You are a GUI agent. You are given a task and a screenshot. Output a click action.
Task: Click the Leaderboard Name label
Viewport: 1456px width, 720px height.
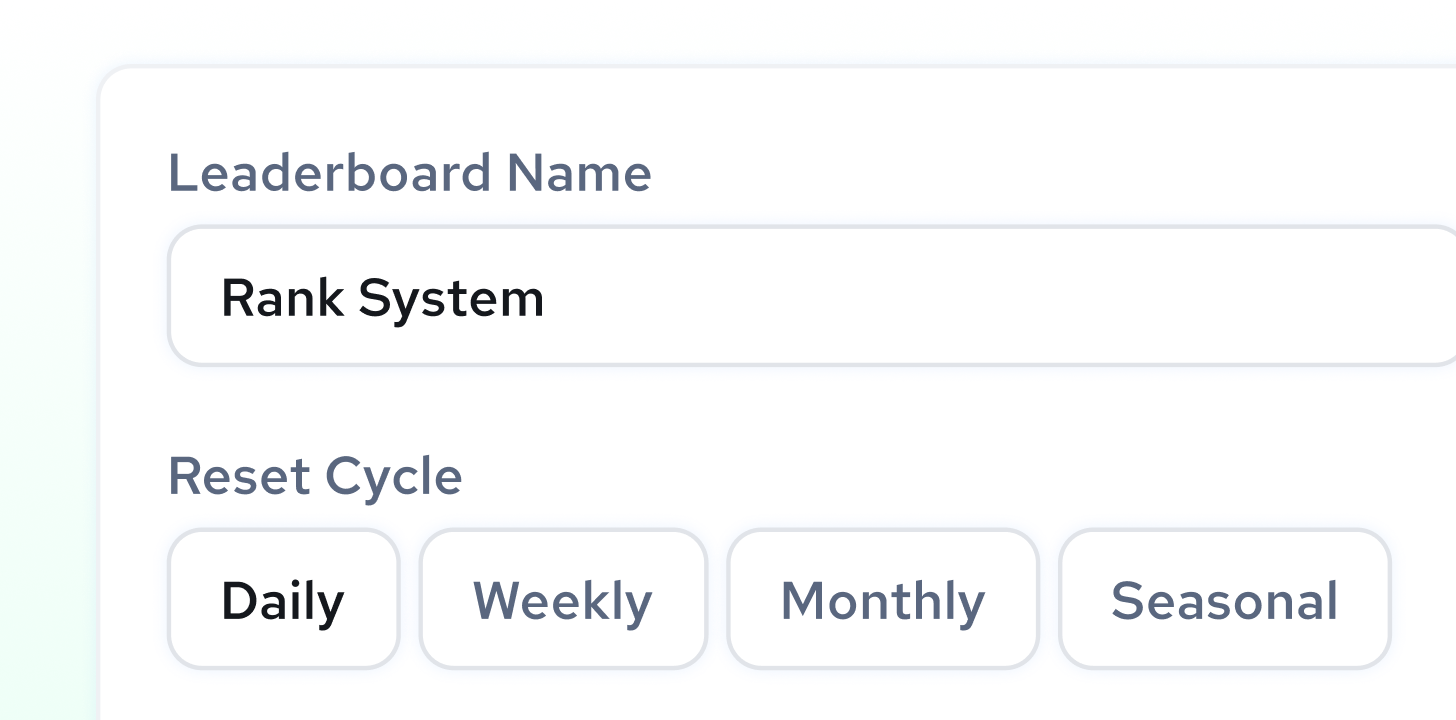(410, 172)
